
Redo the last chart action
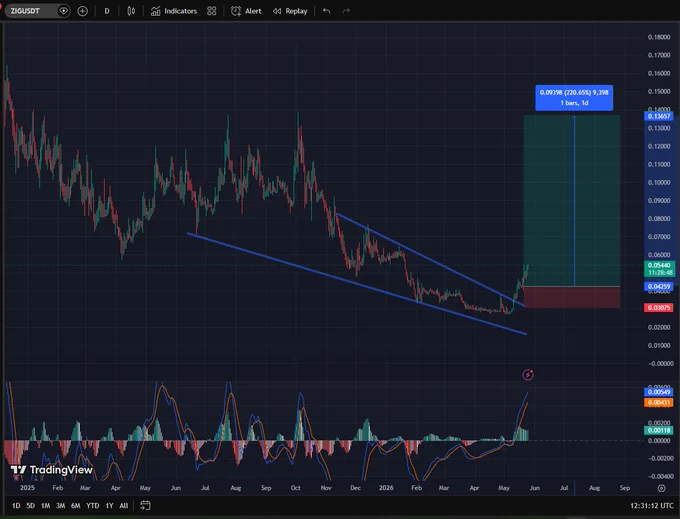coord(346,11)
